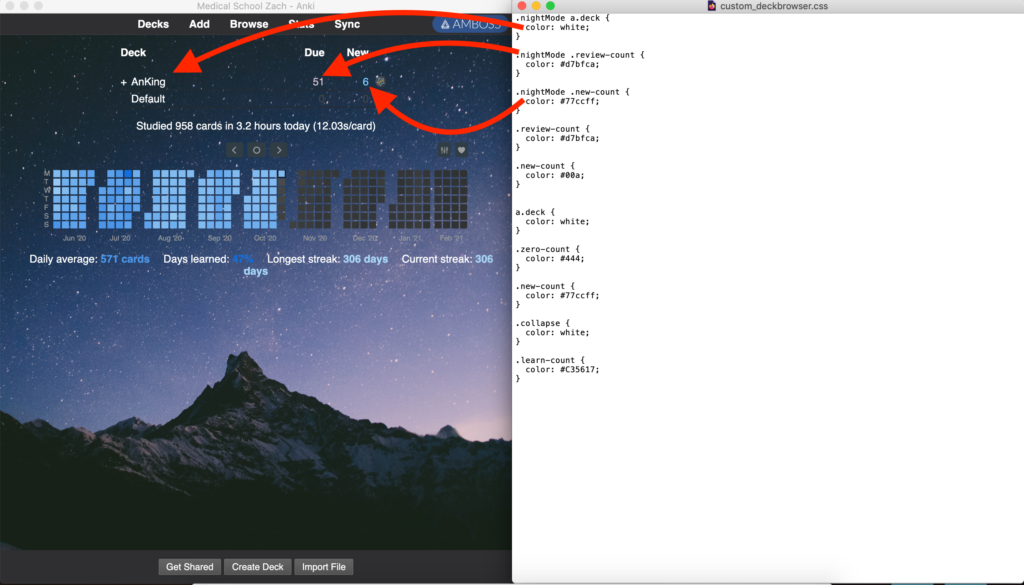Click the 'color: #00a;' line in editor
The image size is (1024, 585).
[x=555, y=175]
